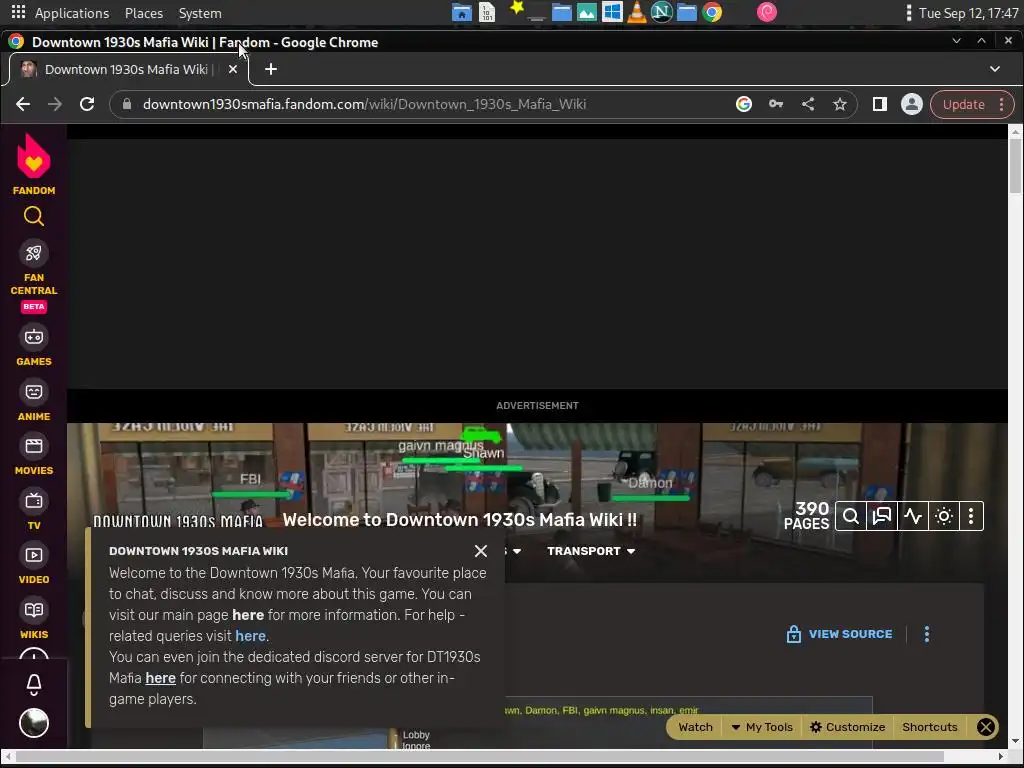Share this page icon
This screenshot has height=768, width=1024.
(808, 104)
